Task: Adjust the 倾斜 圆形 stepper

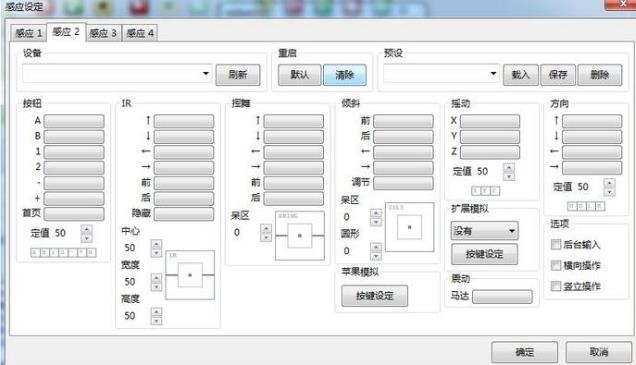Action: 376,251
